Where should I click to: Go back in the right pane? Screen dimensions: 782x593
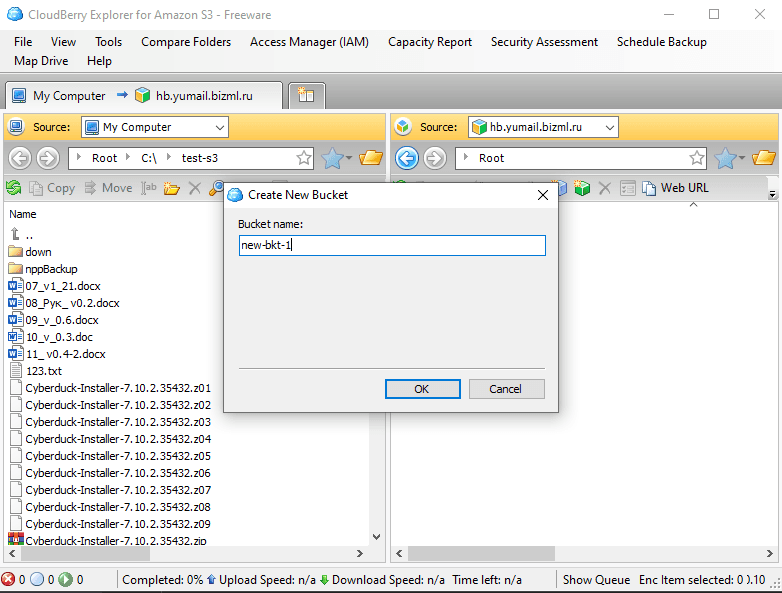[x=407, y=159]
